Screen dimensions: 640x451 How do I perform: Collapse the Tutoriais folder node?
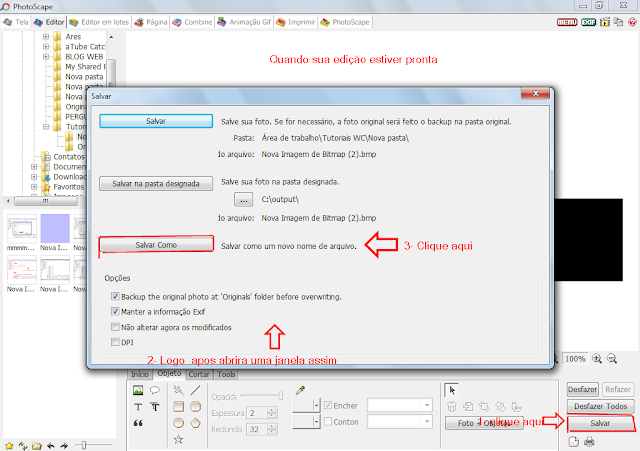46,127
